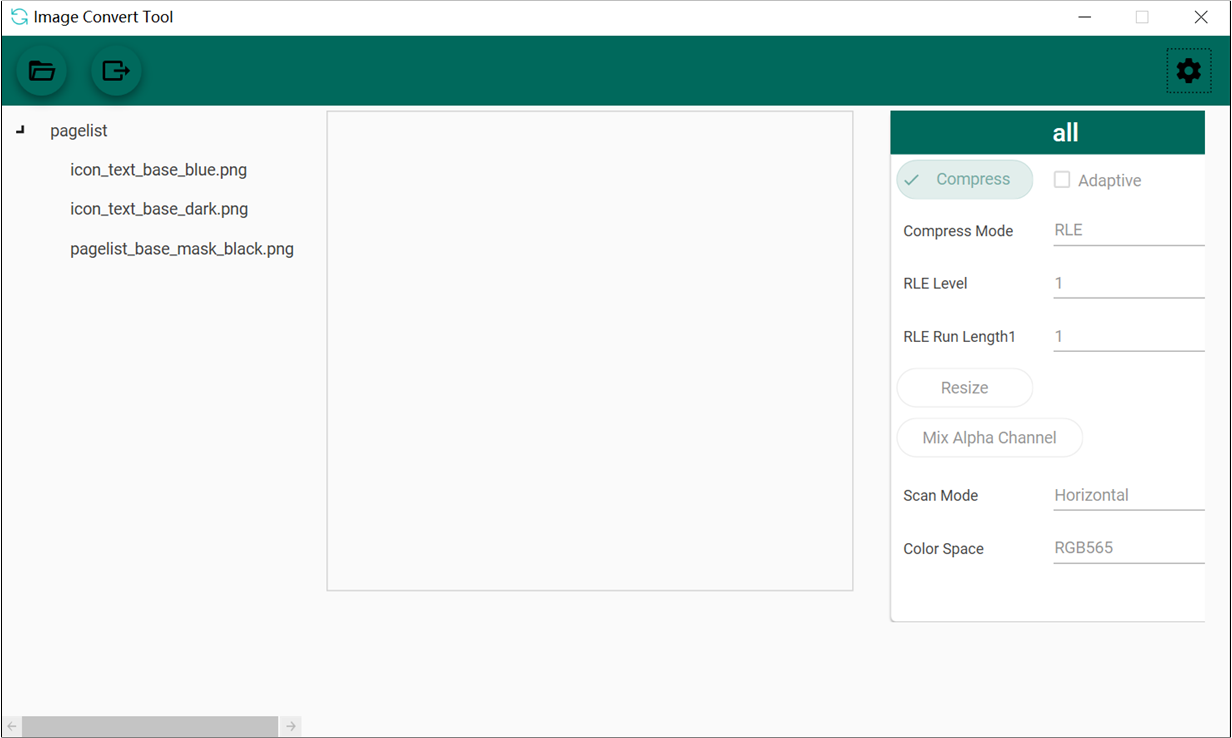This screenshot has width=1232, height=738.
Task: Click the RLE Run Length1 label
Action: click(x=959, y=337)
